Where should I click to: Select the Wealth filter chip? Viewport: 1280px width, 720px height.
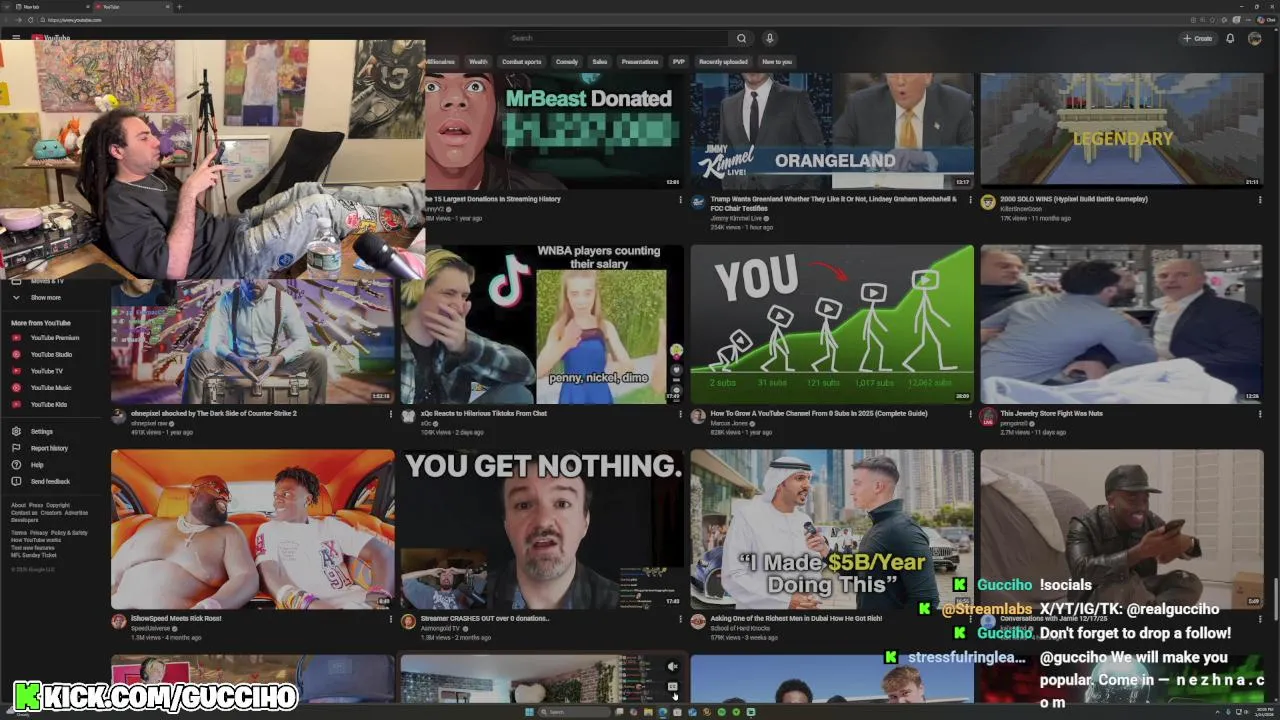479,62
